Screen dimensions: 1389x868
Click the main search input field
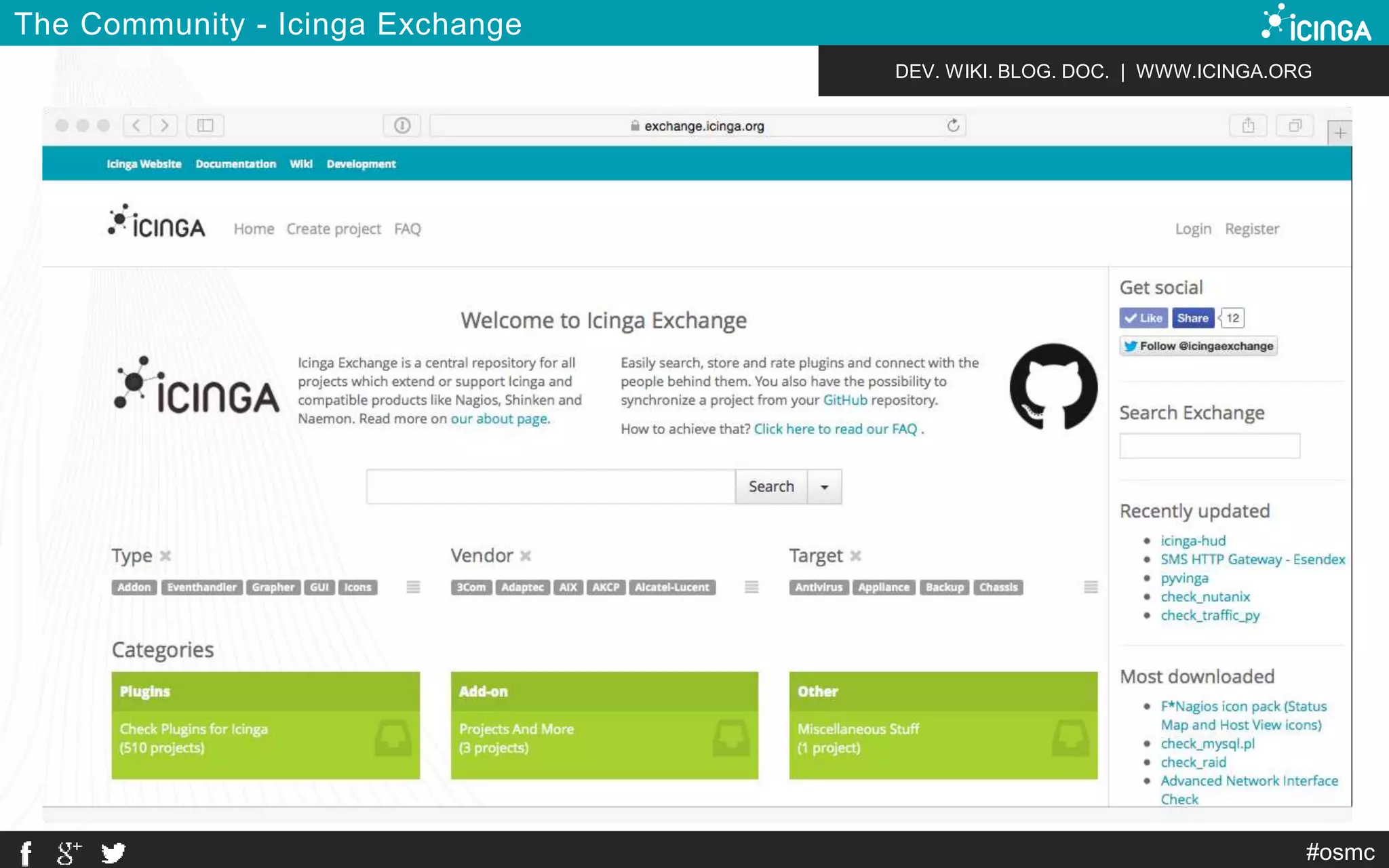pos(551,487)
